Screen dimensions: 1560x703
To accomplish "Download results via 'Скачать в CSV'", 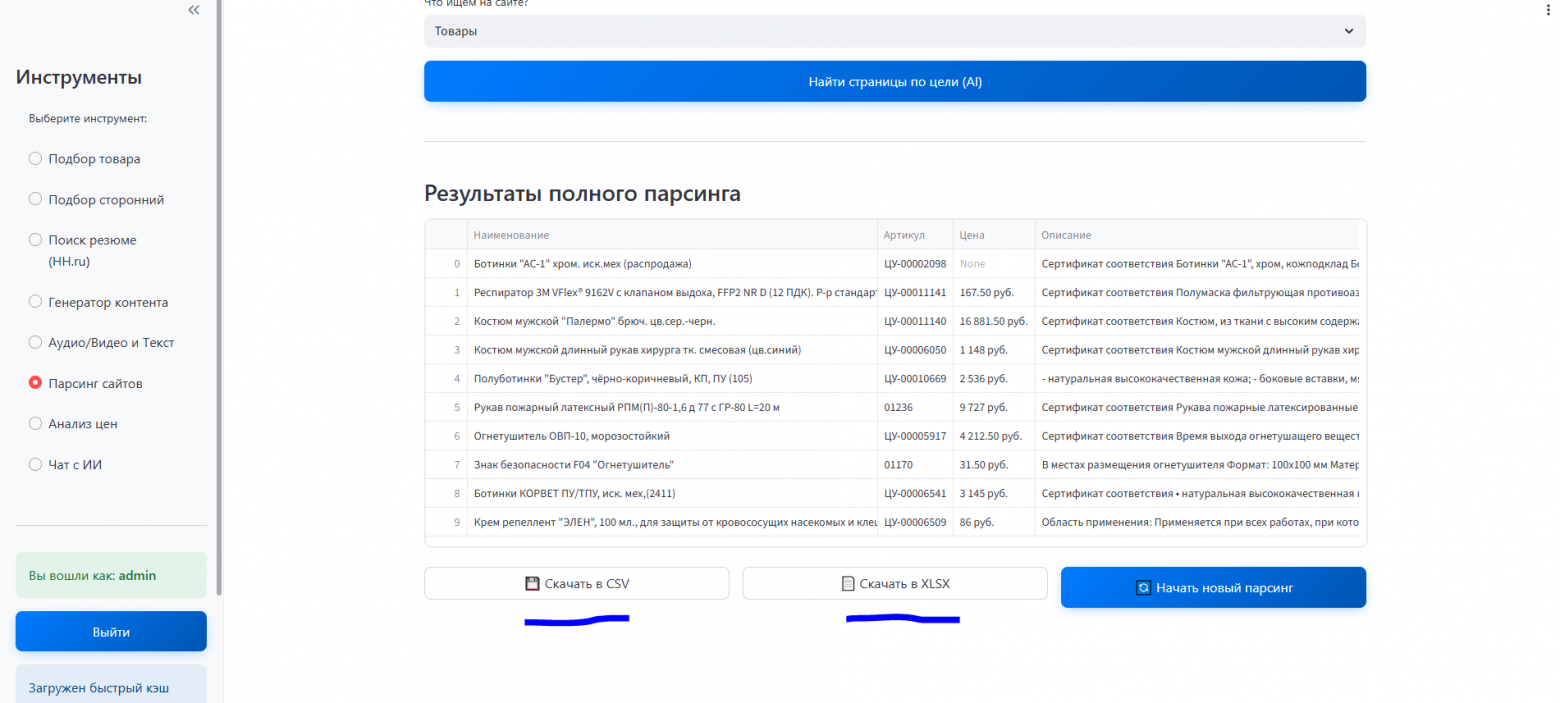I will coord(577,584).
